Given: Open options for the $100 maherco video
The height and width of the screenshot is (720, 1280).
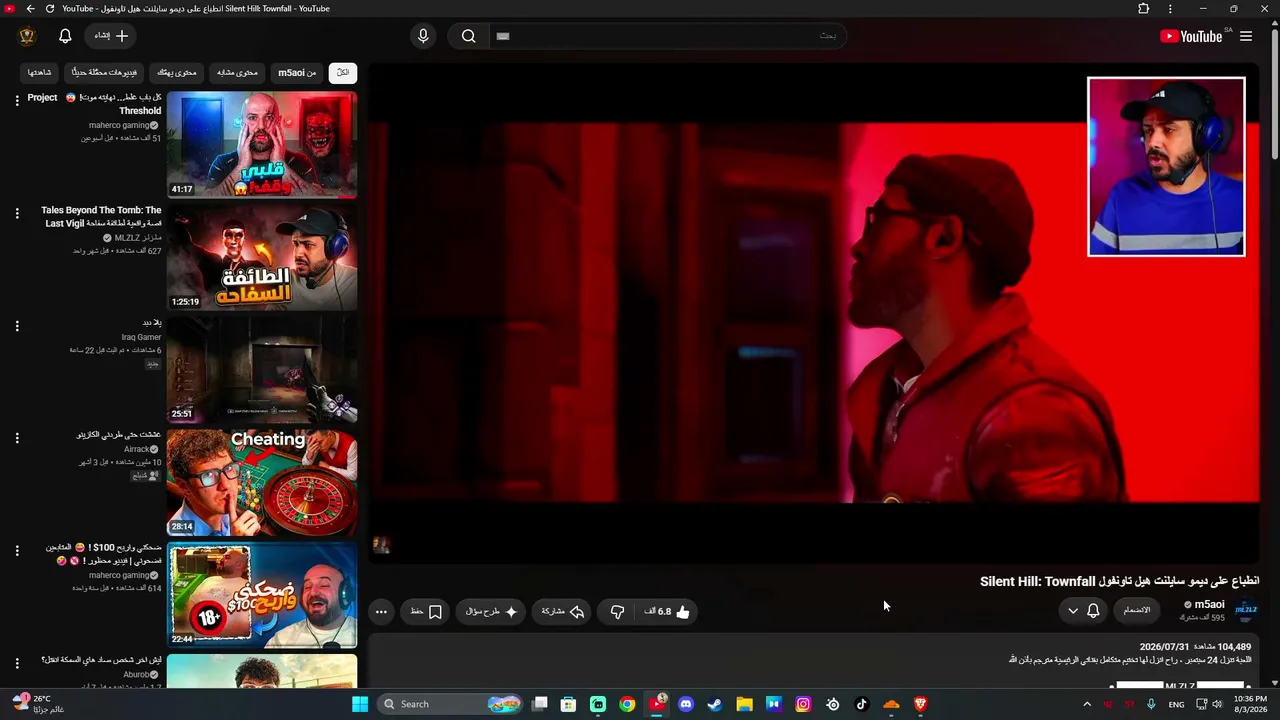Looking at the screenshot, I should (x=17, y=551).
